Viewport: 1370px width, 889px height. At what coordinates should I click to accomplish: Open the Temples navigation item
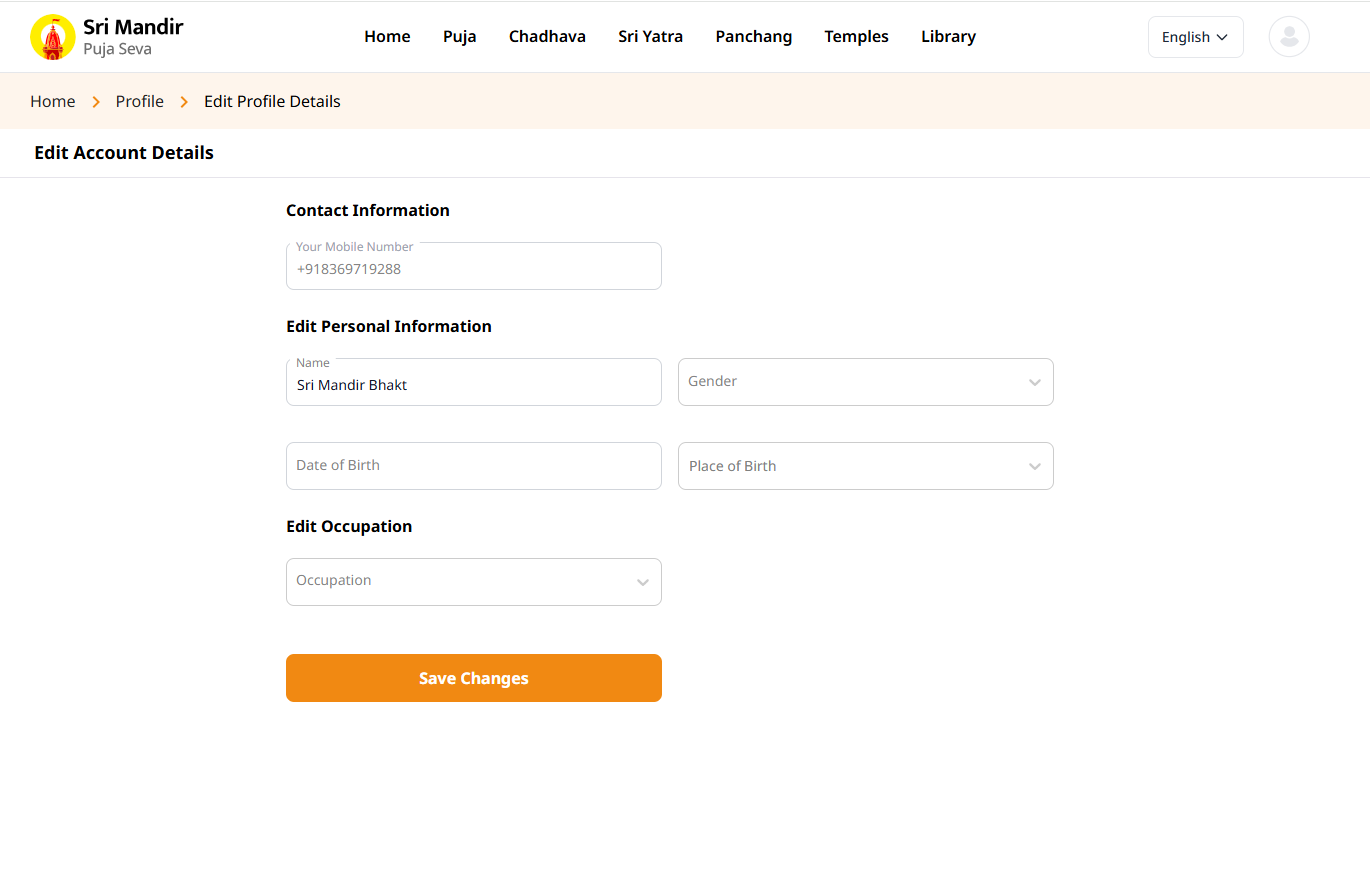[x=856, y=37]
